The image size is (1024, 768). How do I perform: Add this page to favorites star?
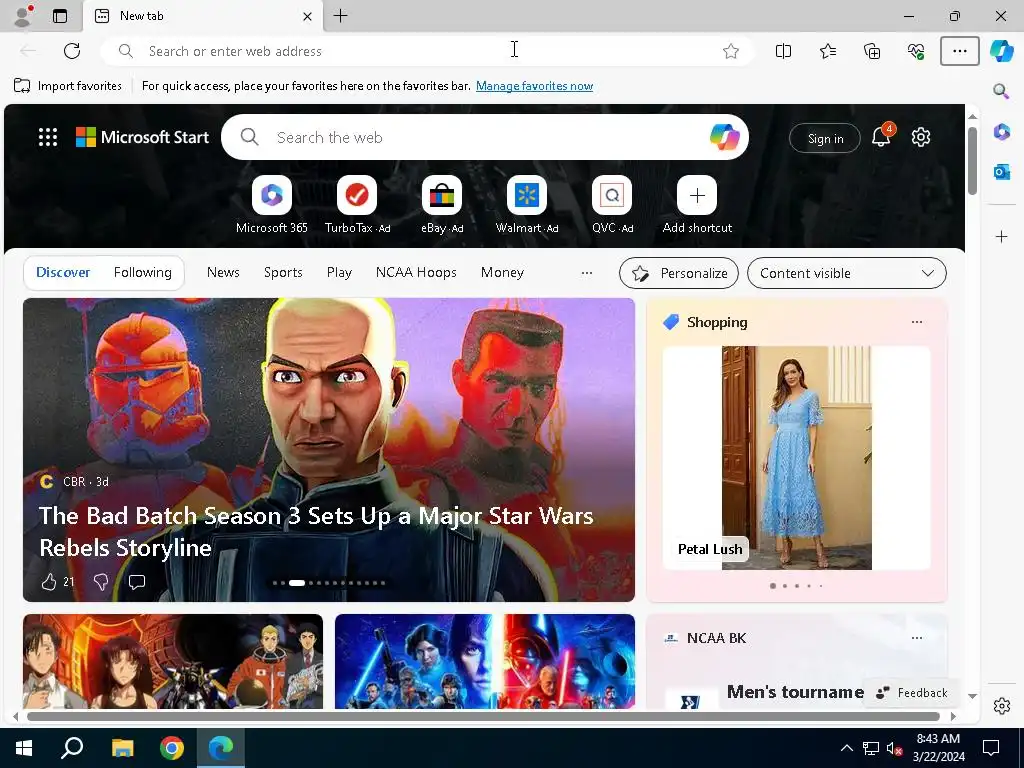tap(731, 51)
